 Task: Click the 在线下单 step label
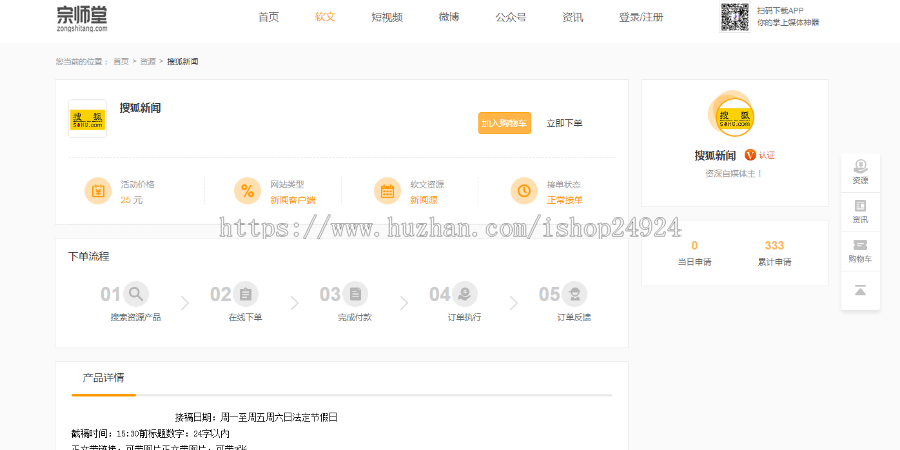[246, 317]
